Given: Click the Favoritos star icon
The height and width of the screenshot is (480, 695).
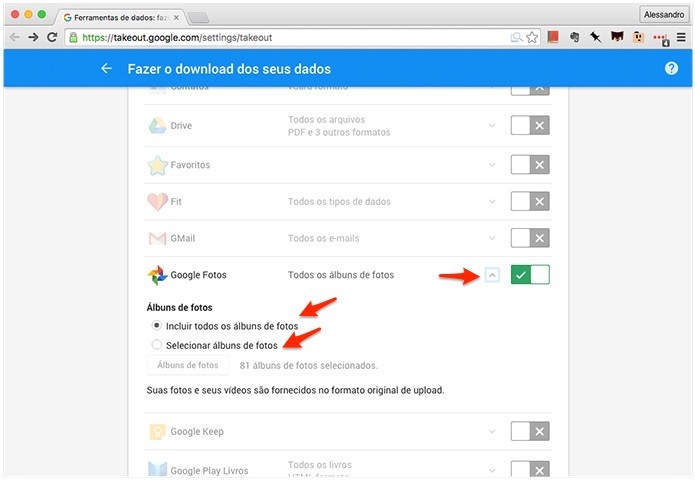Looking at the screenshot, I should tap(157, 165).
